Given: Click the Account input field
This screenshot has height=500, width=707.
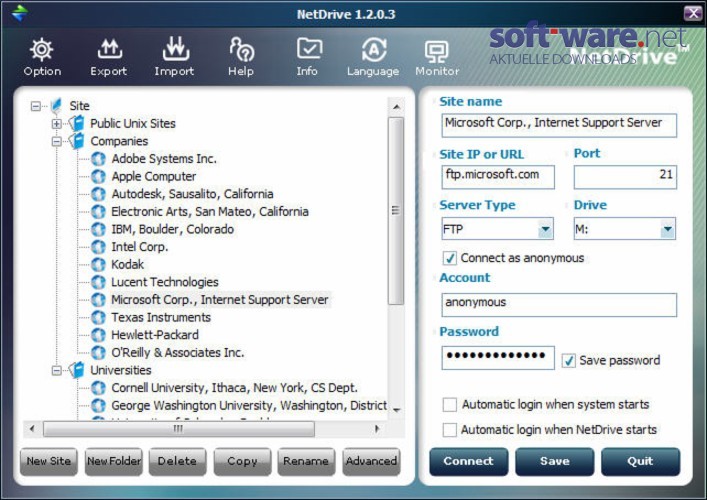Looking at the screenshot, I should pyautogui.click(x=559, y=304).
